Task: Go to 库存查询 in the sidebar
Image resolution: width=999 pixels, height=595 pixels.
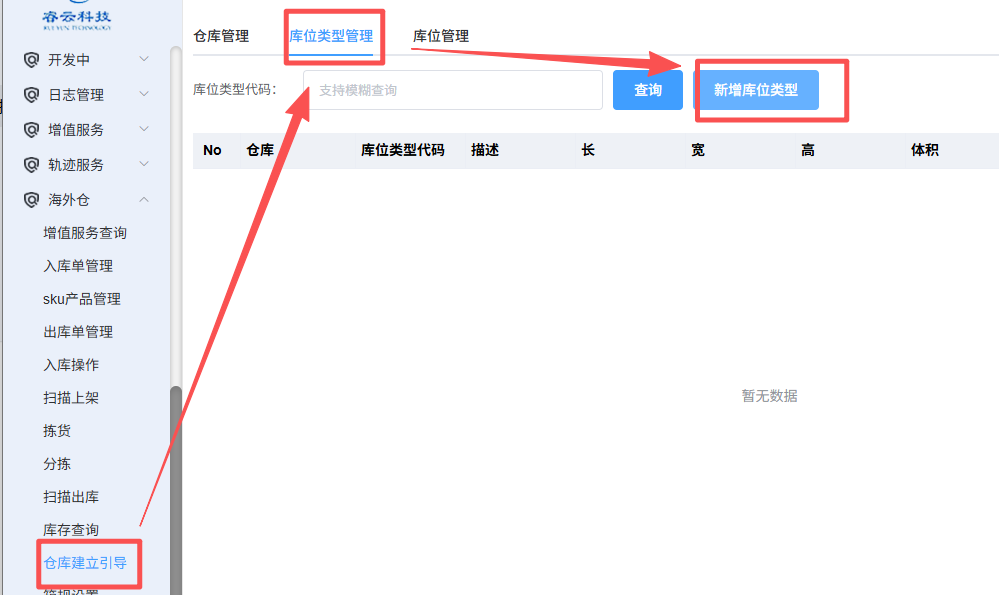Action: pos(71,530)
